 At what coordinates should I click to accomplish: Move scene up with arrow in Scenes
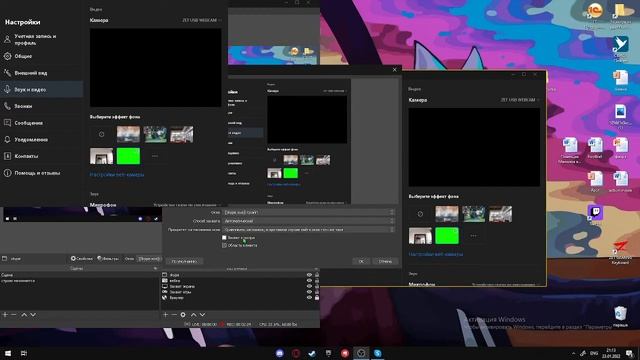click(24, 315)
